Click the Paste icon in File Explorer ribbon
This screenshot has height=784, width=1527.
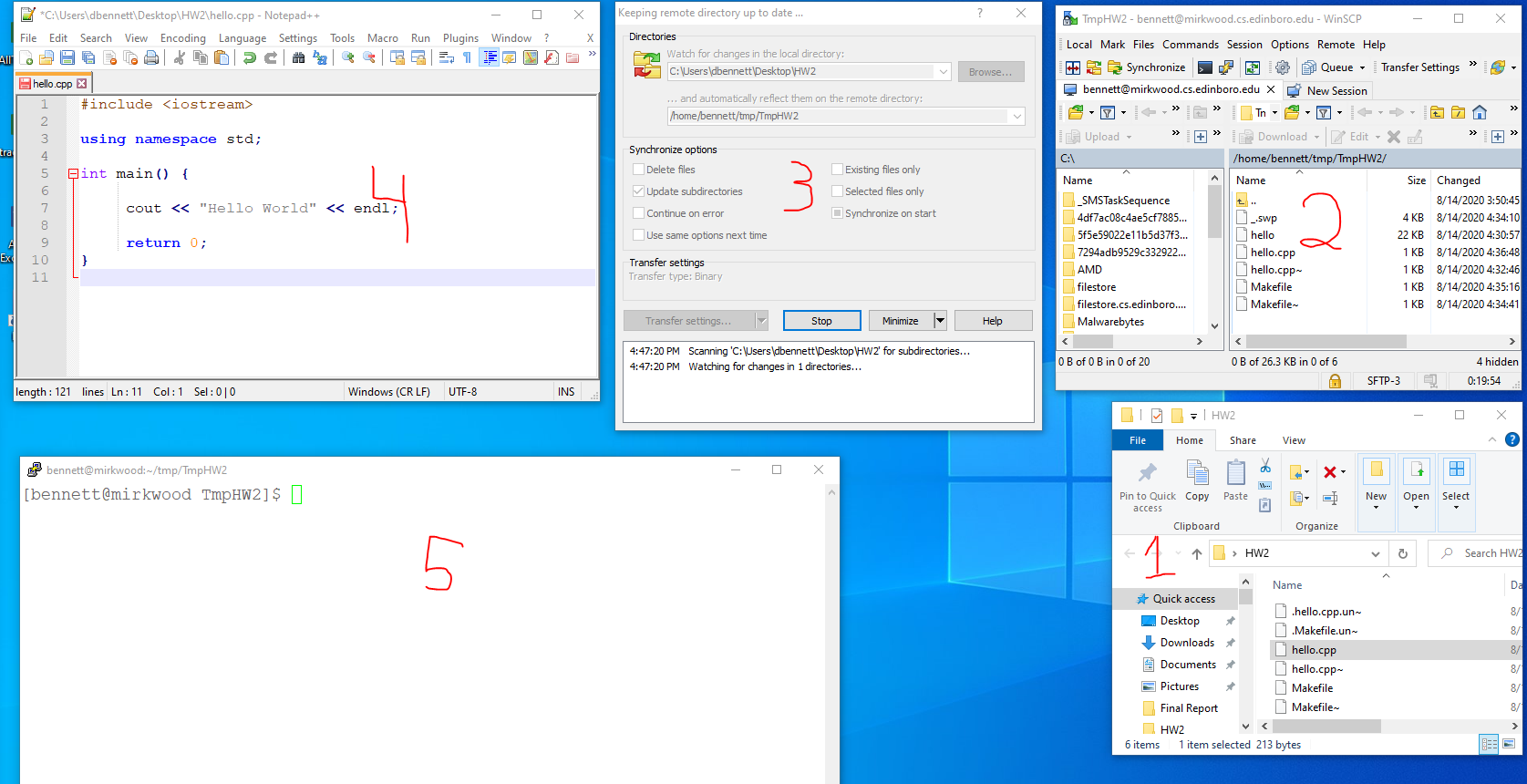pos(1235,480)
